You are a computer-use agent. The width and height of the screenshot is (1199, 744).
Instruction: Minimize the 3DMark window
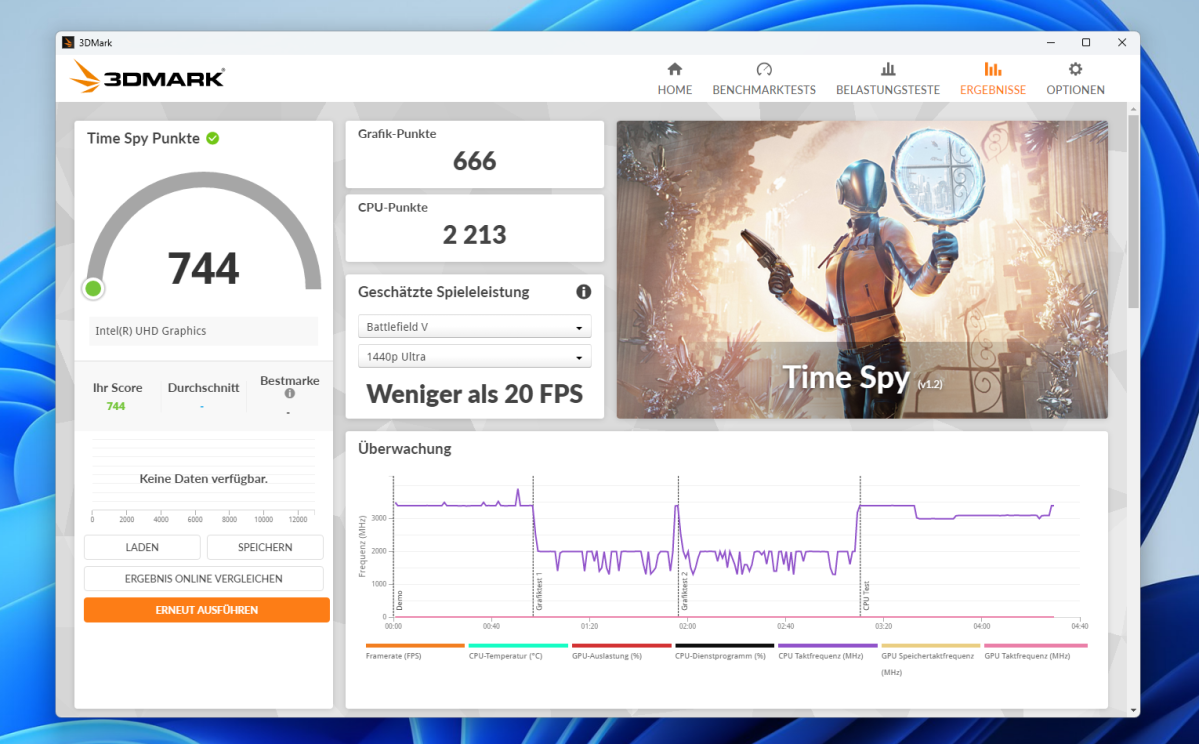[x=1050, y=43]
